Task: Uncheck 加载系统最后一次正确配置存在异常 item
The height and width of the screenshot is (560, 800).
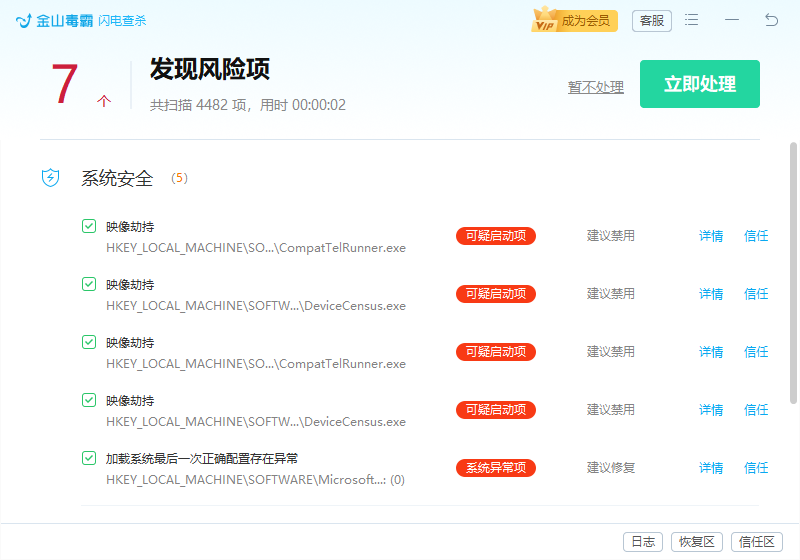Action: pyautogui.click(x=89, y=458)
